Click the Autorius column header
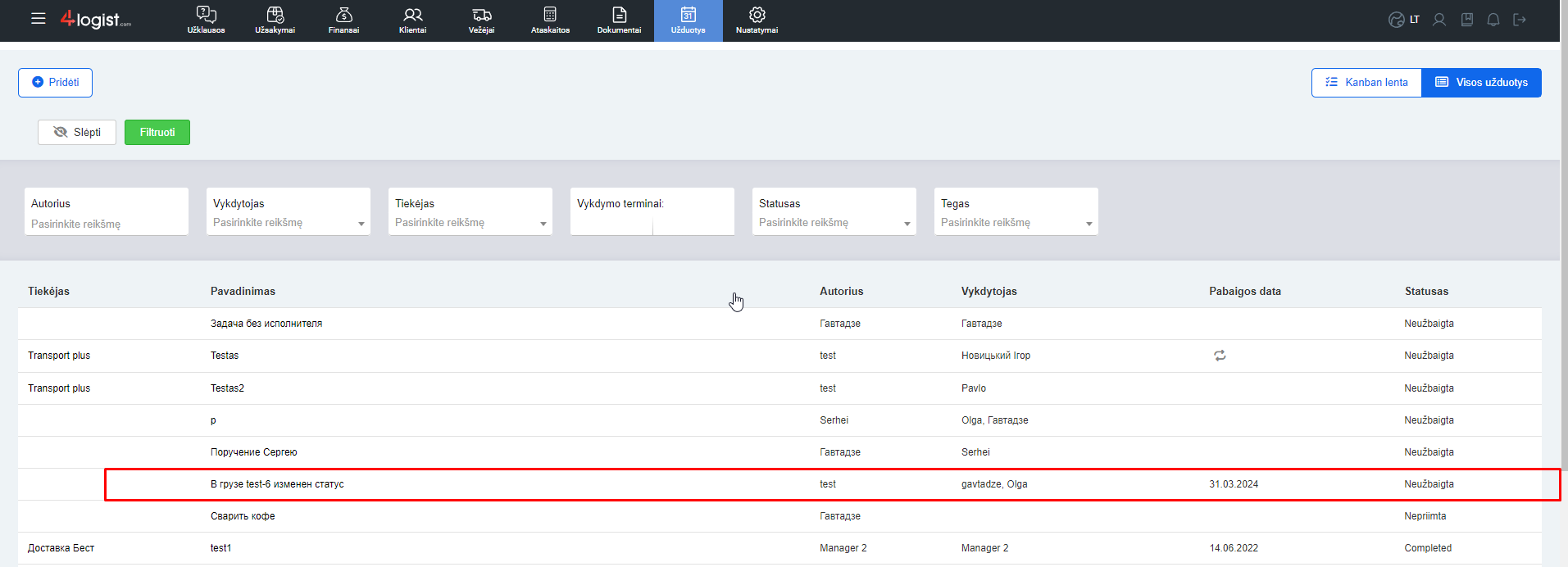Viewport: 1568px width, 567px height. pos(842,292)
